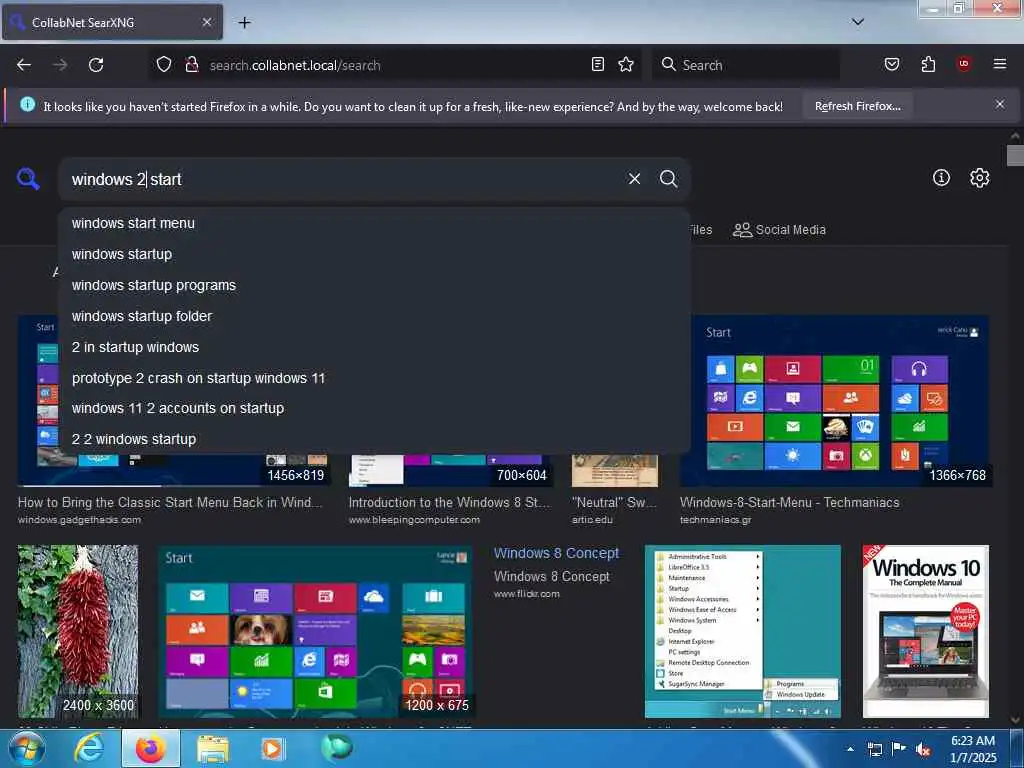The width and height of the screenshot is (1024, 768).
Task: Submit search with the magnifier button
Action: click(x=668, y=178)
